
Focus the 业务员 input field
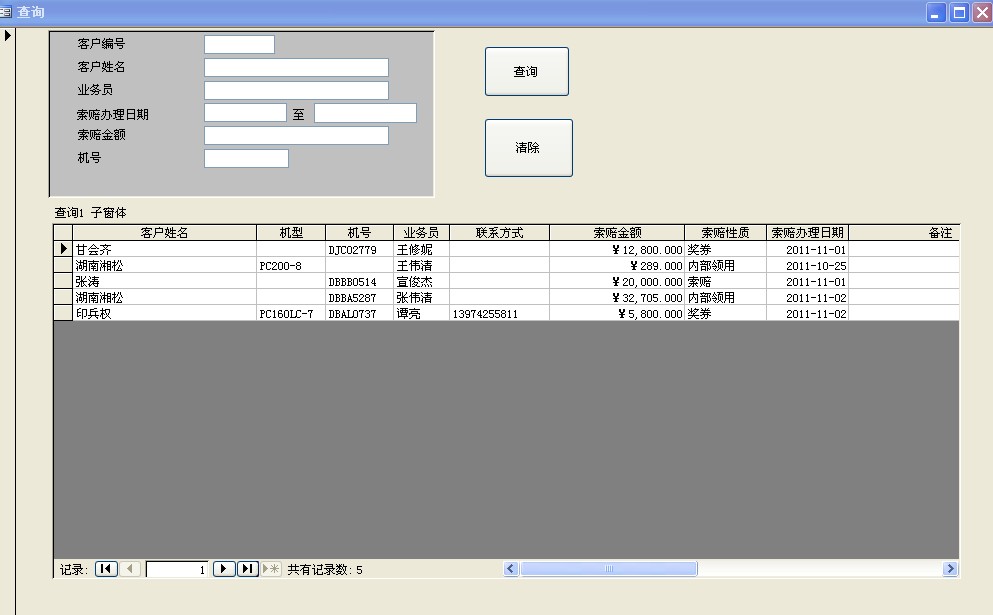click(x=296, y=91)
